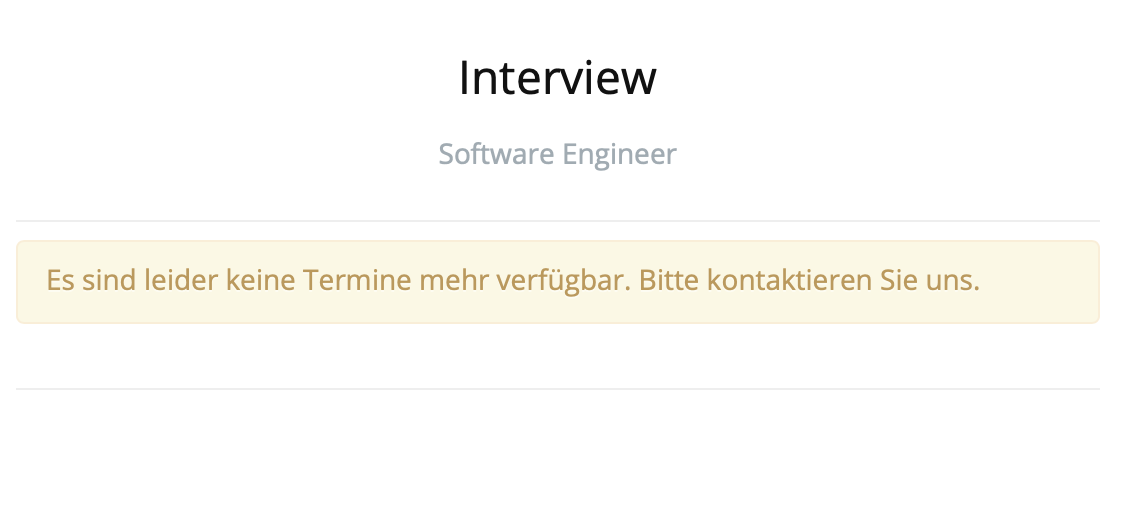Click the word sind in the alert
Image resolution: width=1122 pixels, height=524 pixels.
(x=109, y=280)
